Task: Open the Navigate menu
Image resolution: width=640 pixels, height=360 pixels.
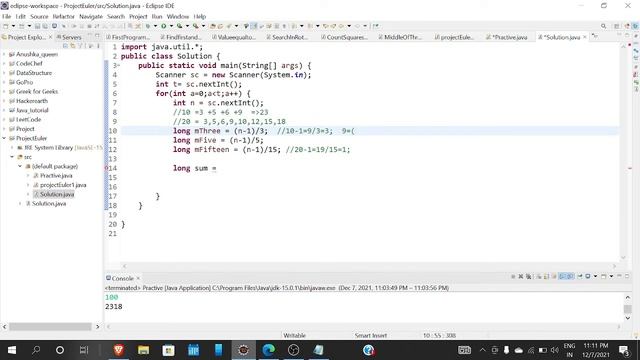Action: 91,16
